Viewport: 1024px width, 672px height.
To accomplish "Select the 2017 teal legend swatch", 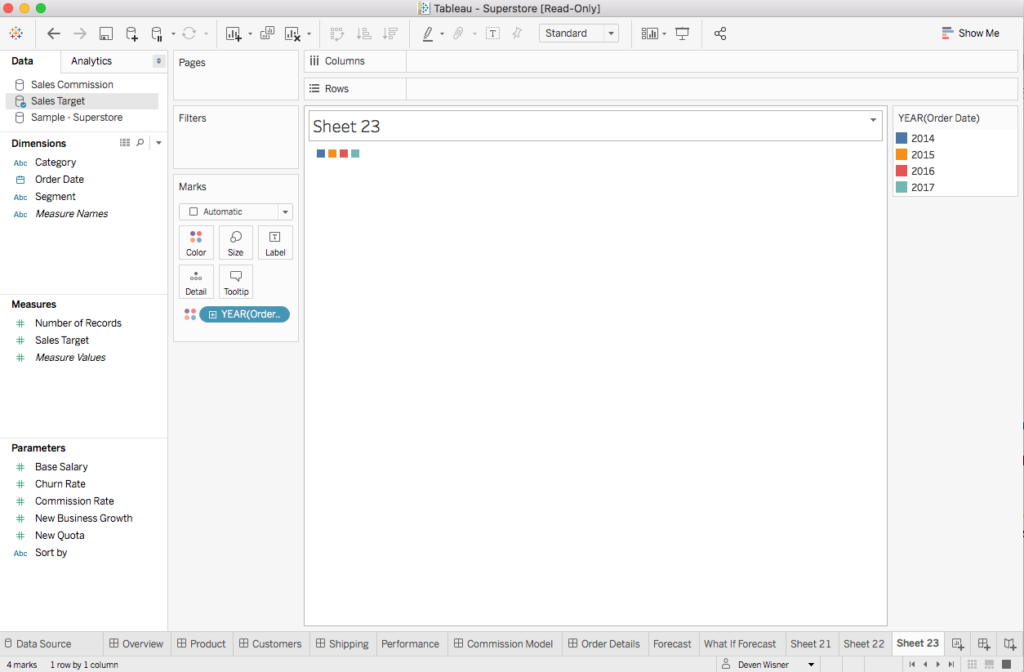I will click(901, 187).
